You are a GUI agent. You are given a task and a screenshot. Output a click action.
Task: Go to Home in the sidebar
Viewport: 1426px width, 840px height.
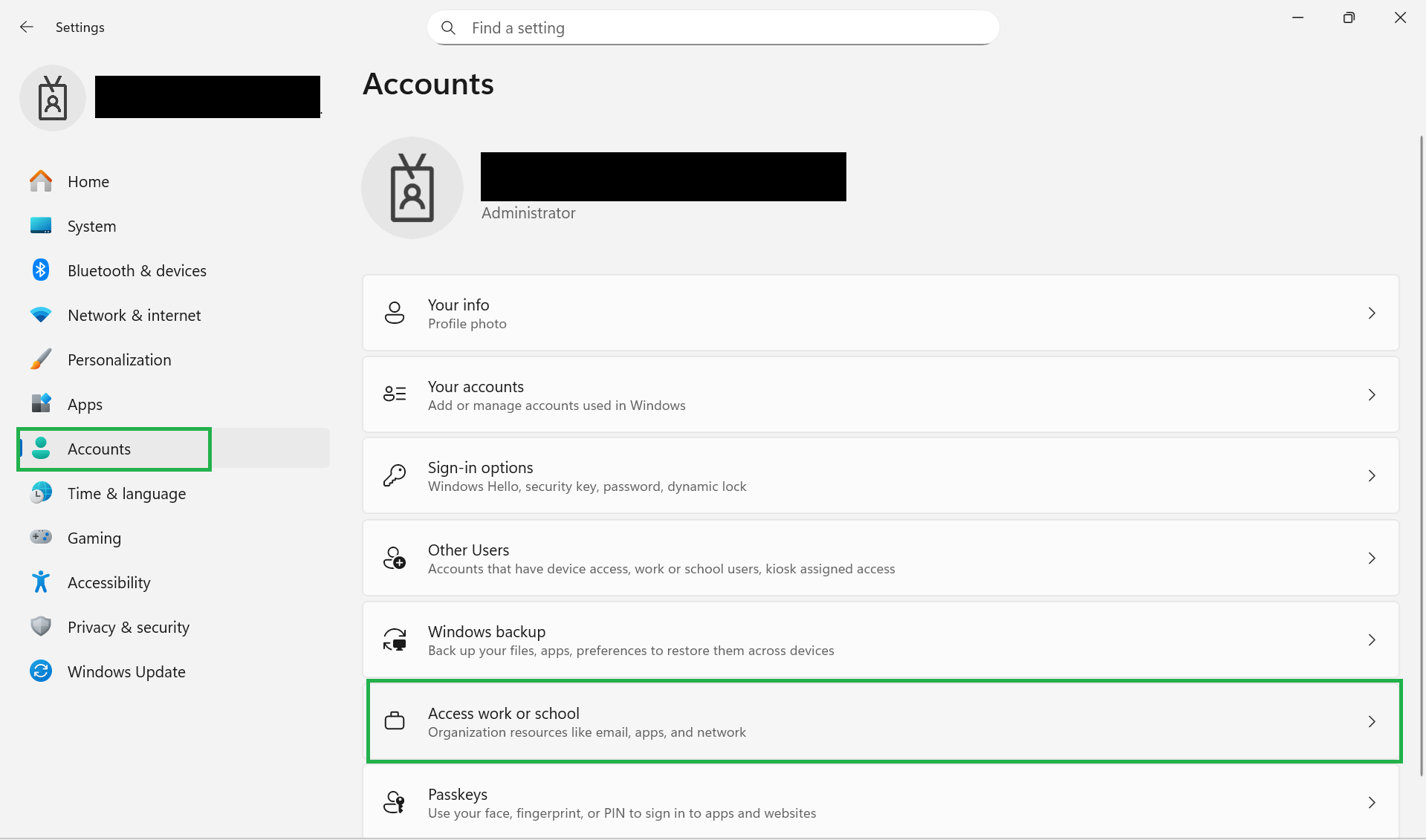tap(88, 181)
